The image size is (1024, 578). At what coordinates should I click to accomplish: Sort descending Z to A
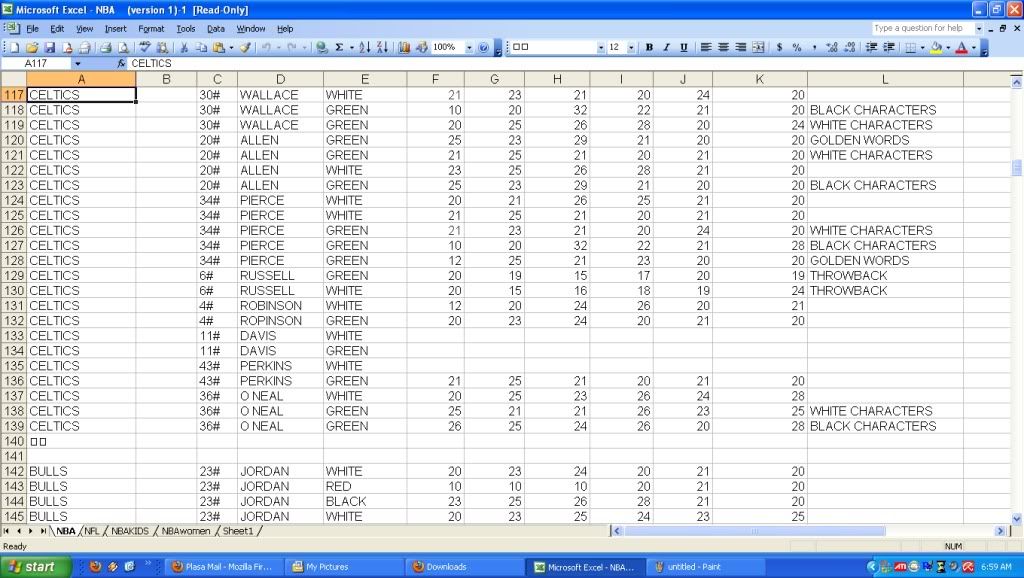[x=382, y=47]
